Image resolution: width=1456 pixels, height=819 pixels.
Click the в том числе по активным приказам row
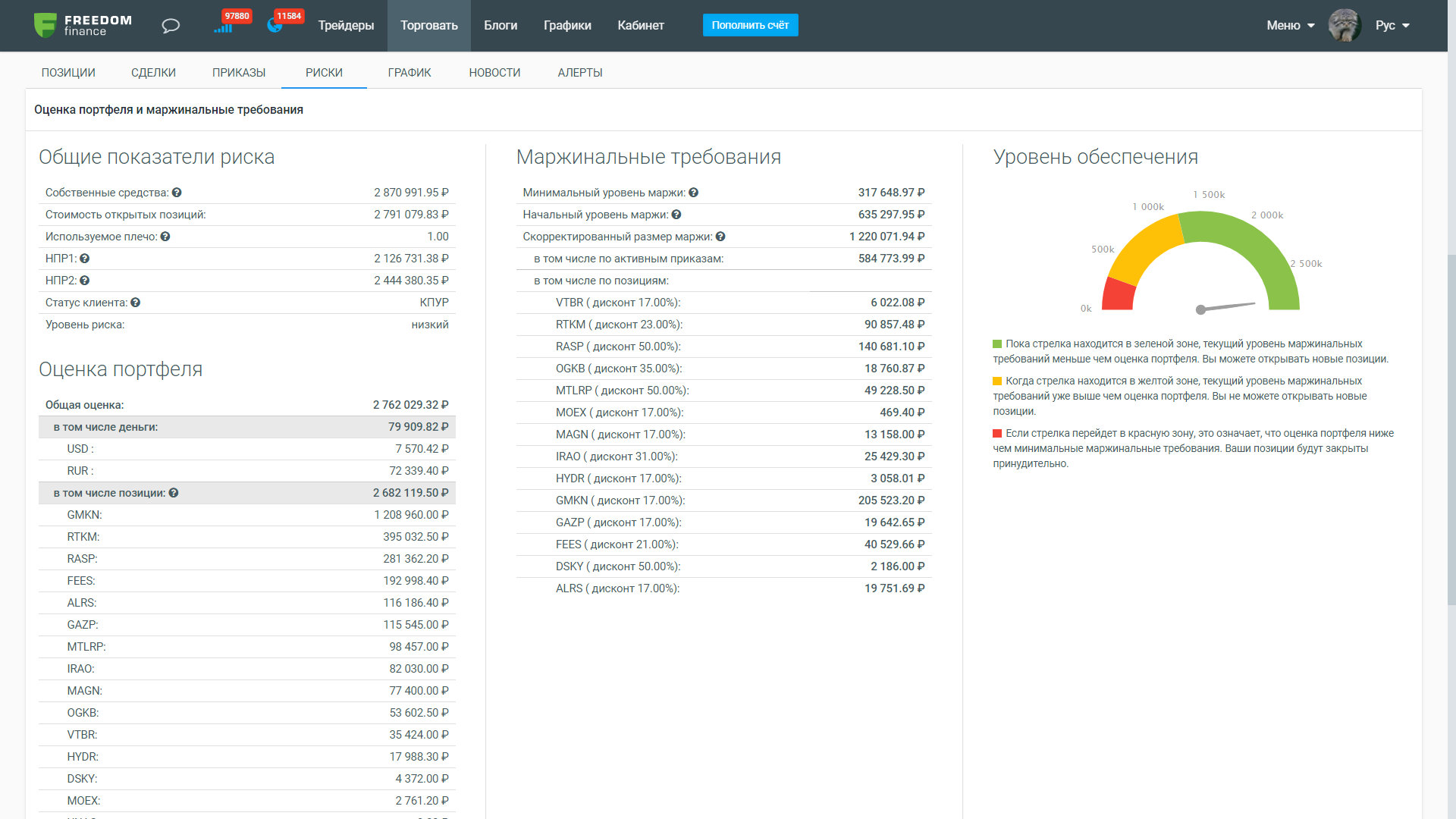click(x=723, y=259)
